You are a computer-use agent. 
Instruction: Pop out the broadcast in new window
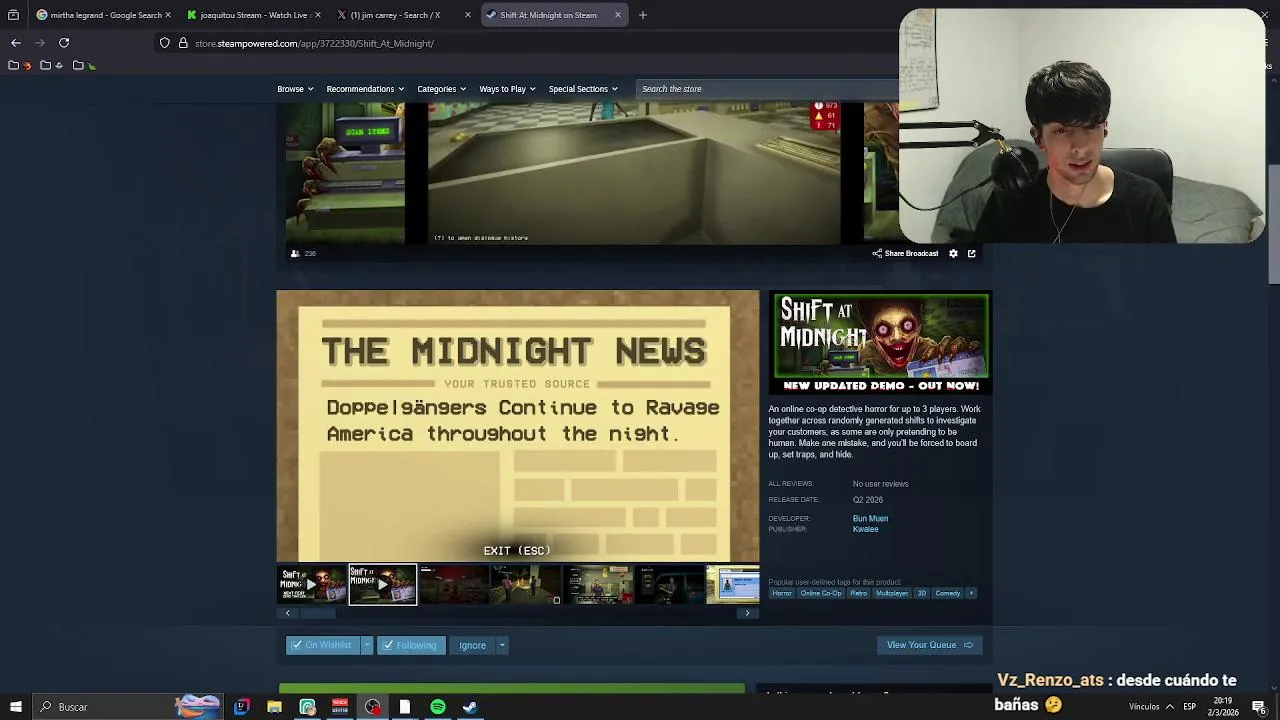click(971, 254)
